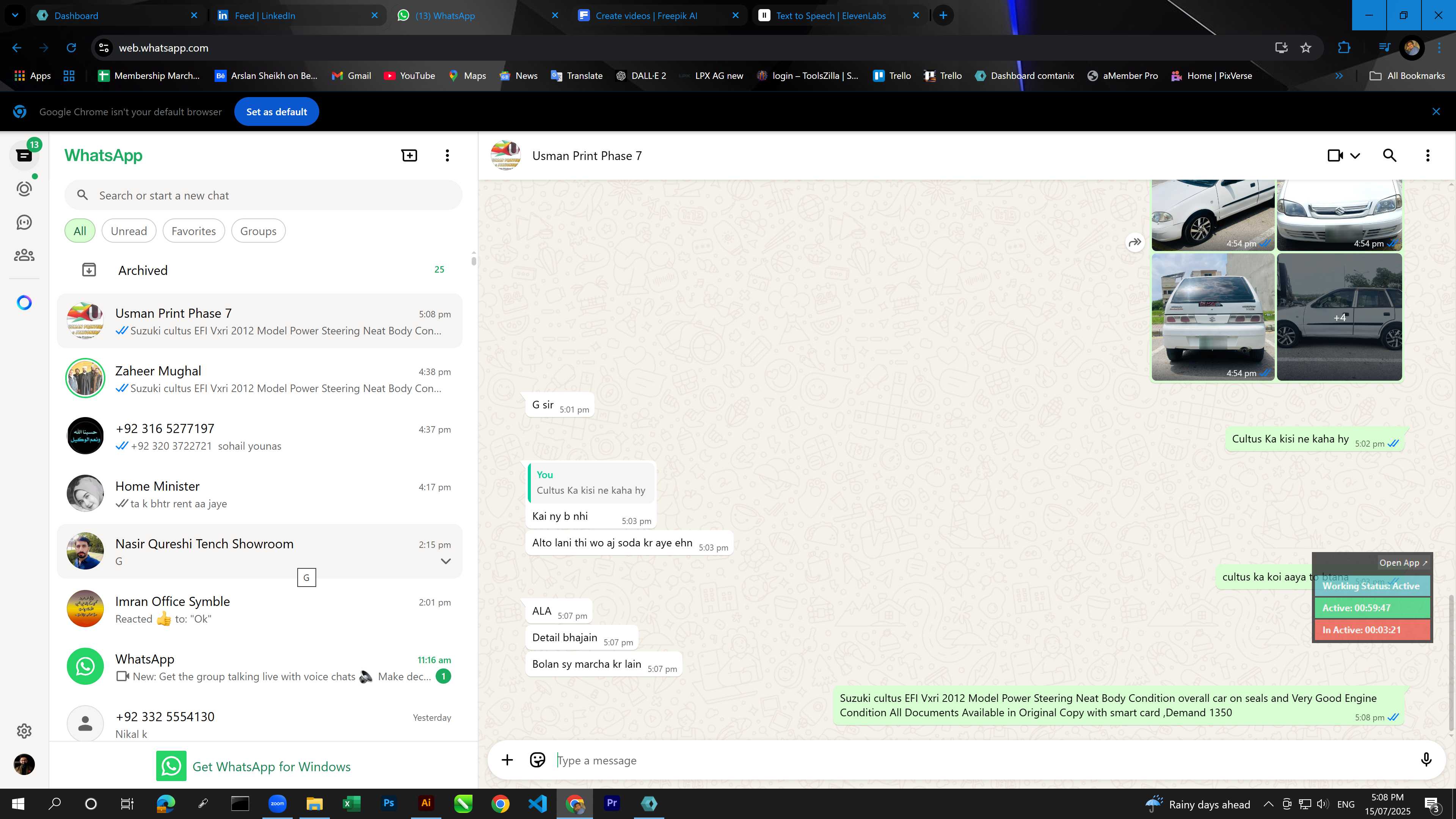This screenshot has height=819, width=1456.
Task: Select the Unread filter chip
Action: (x=129, y=231)
